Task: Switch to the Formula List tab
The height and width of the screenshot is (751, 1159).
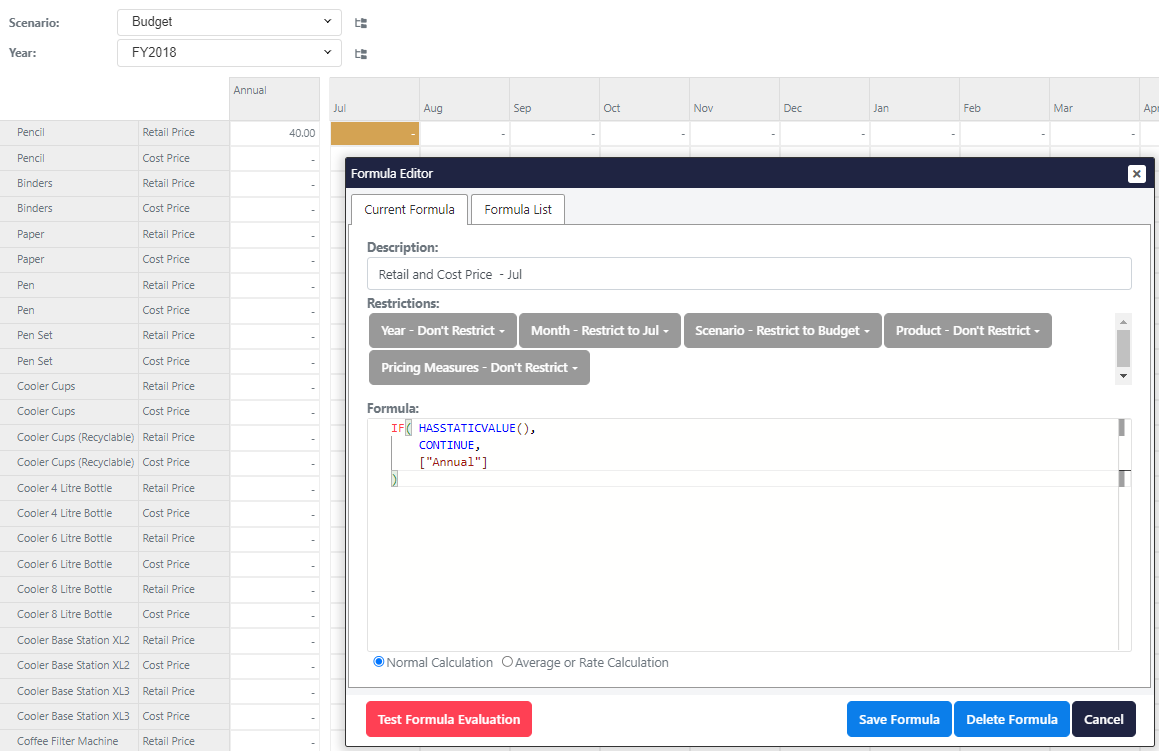Action: click(518, 210)
